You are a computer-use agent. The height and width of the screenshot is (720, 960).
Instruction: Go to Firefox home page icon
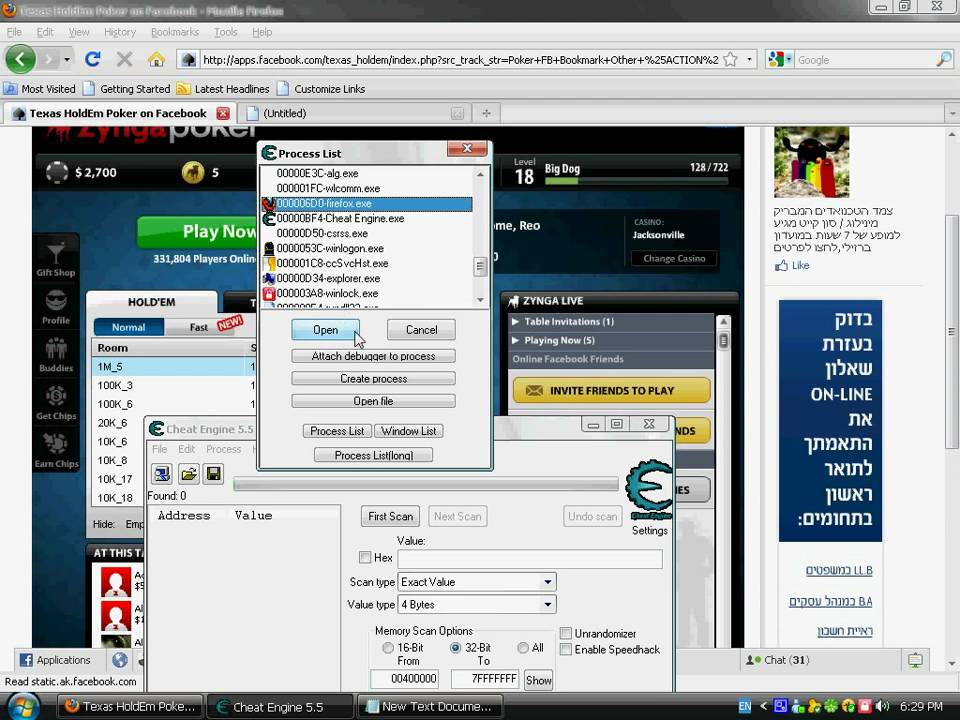pos(156,59)
